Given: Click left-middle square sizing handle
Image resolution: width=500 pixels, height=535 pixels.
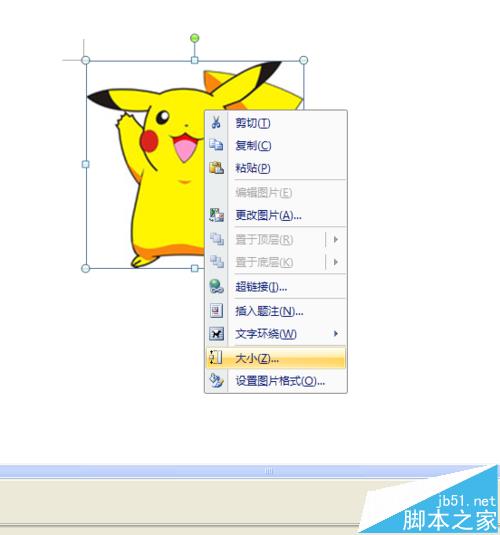Looking at the screenshot, I should coord(86,164).
